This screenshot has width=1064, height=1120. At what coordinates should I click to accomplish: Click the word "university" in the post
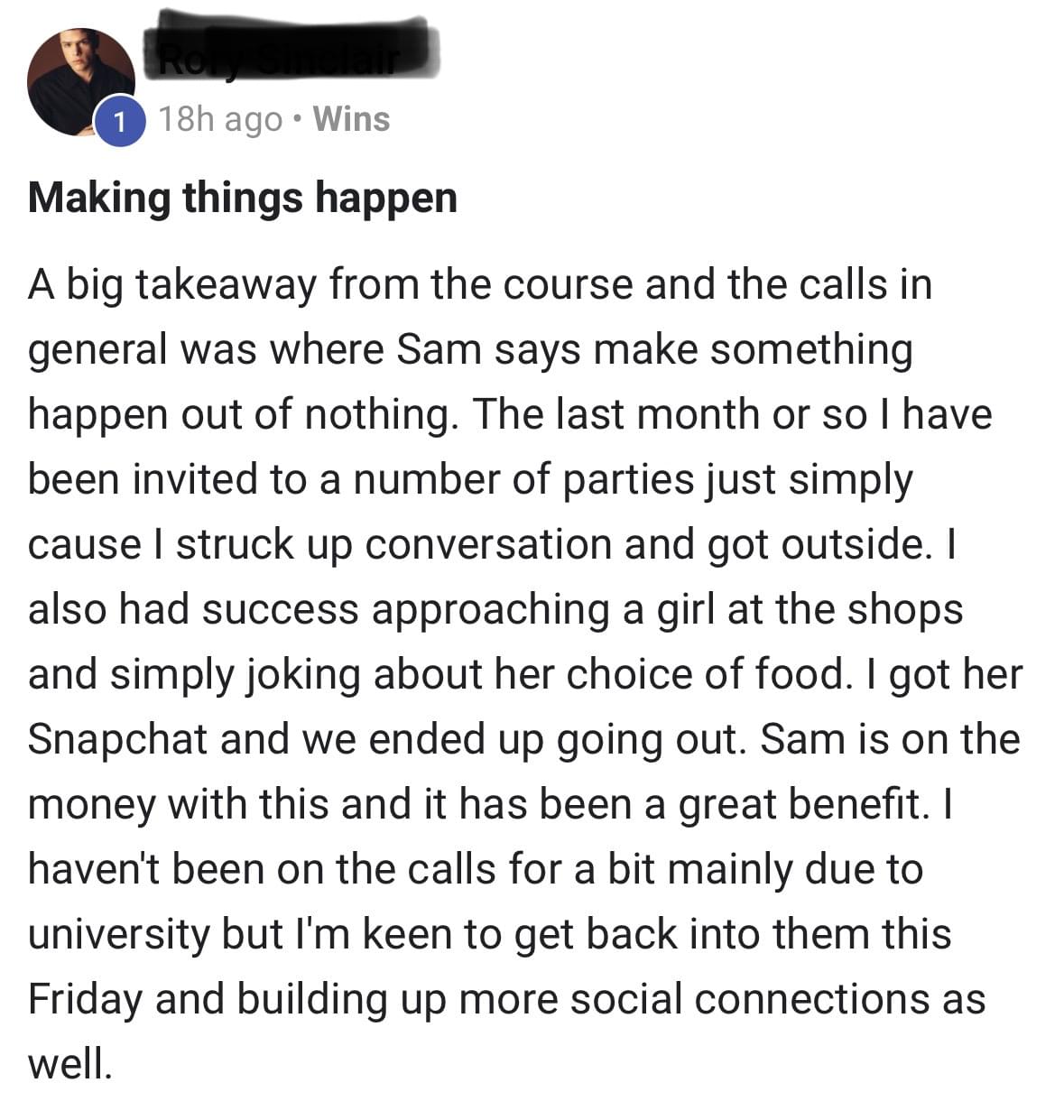(x=118, y=934)
